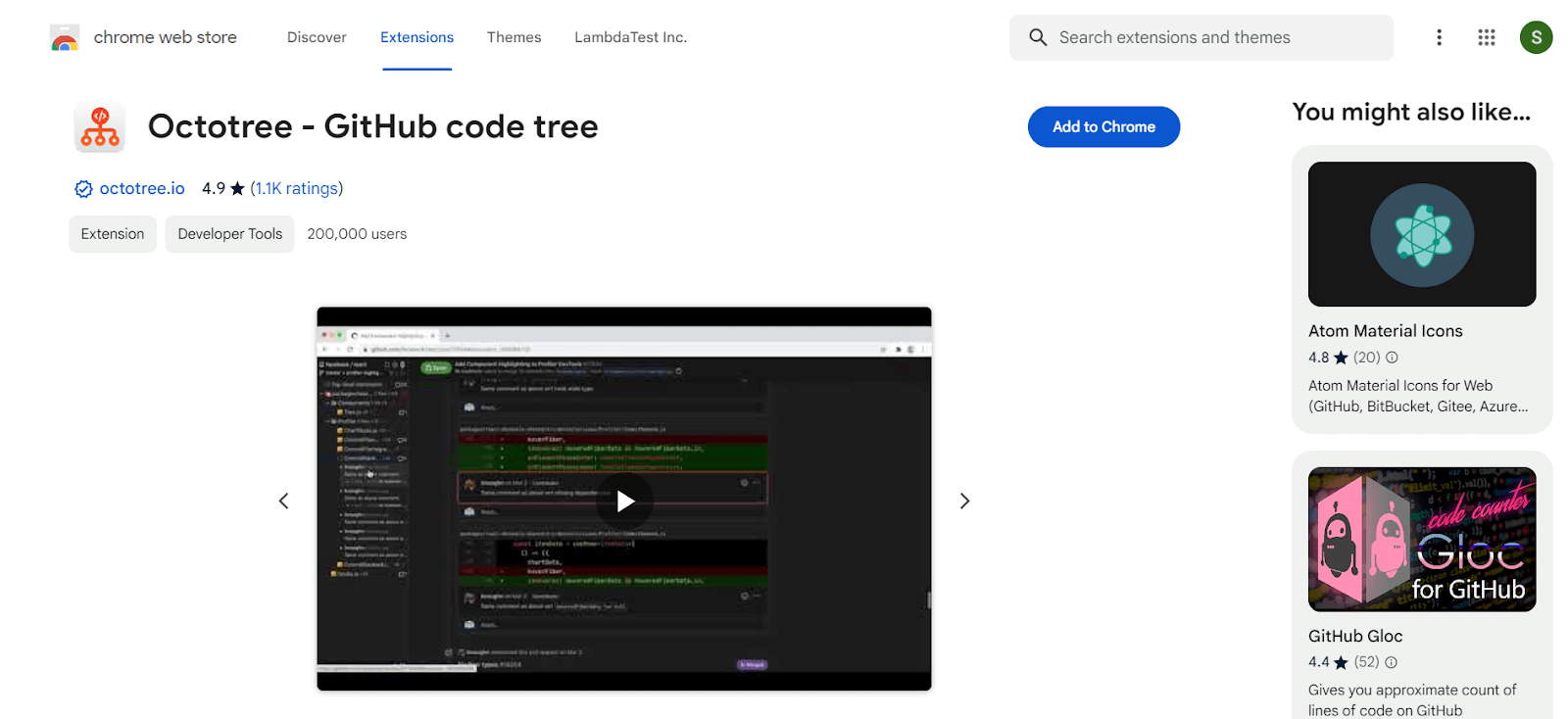This screenshot has height=719, width=1568.
Task: Show the next screenshot with right arrow
Action: pyautogui.click(x=964, y=501)
